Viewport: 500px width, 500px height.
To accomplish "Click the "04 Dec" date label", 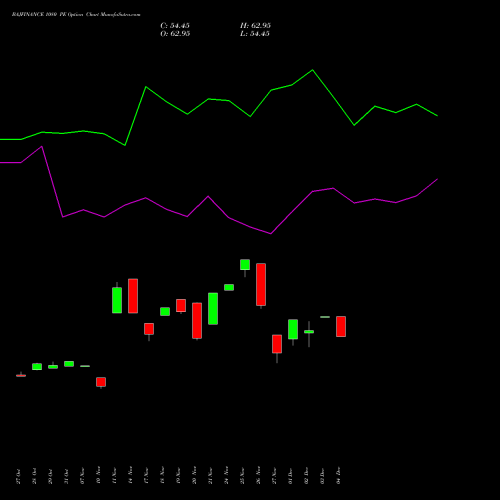I will click(338, 476).
